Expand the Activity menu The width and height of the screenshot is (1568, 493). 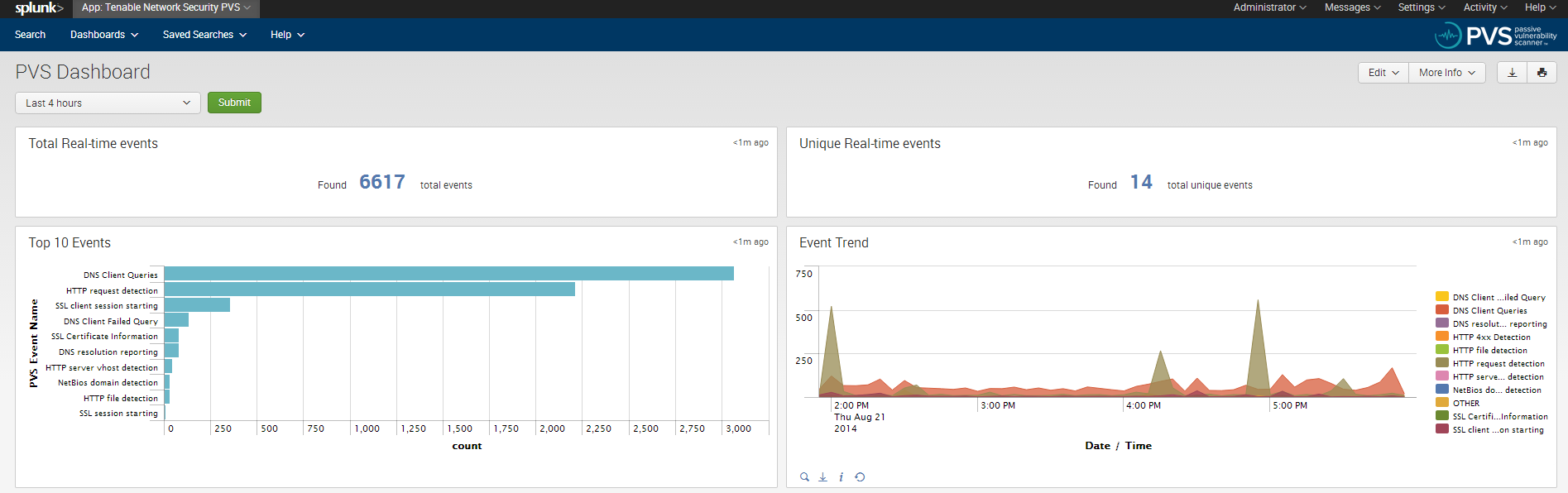pos(1485,7)
